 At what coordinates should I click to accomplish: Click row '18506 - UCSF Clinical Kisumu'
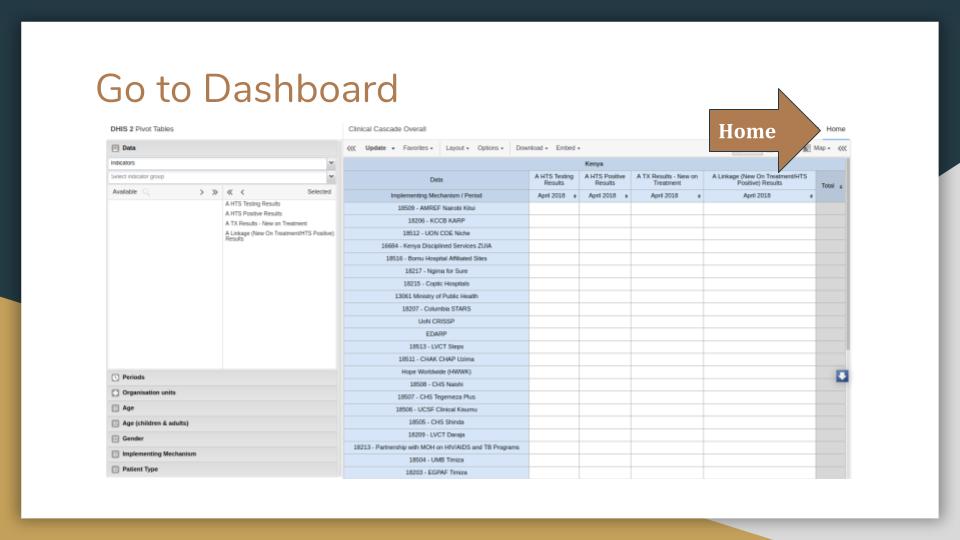point(437,410)
